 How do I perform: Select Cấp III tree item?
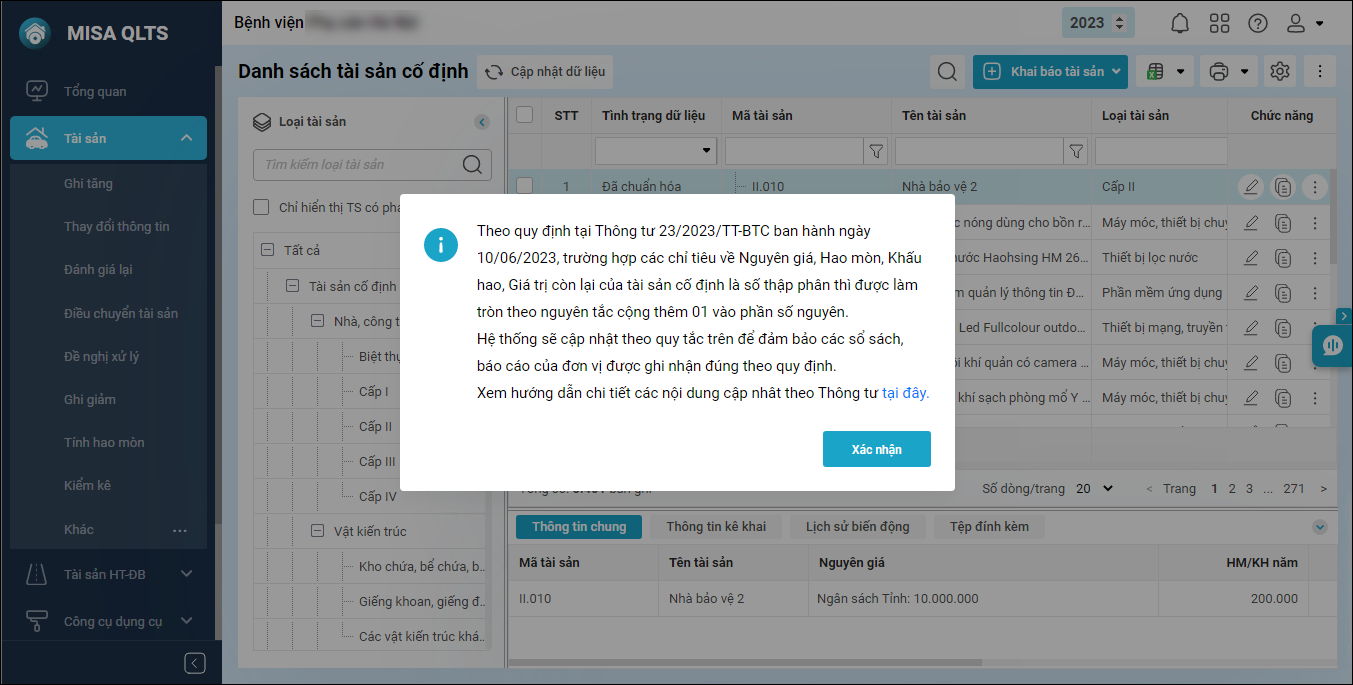pos(377,461)
